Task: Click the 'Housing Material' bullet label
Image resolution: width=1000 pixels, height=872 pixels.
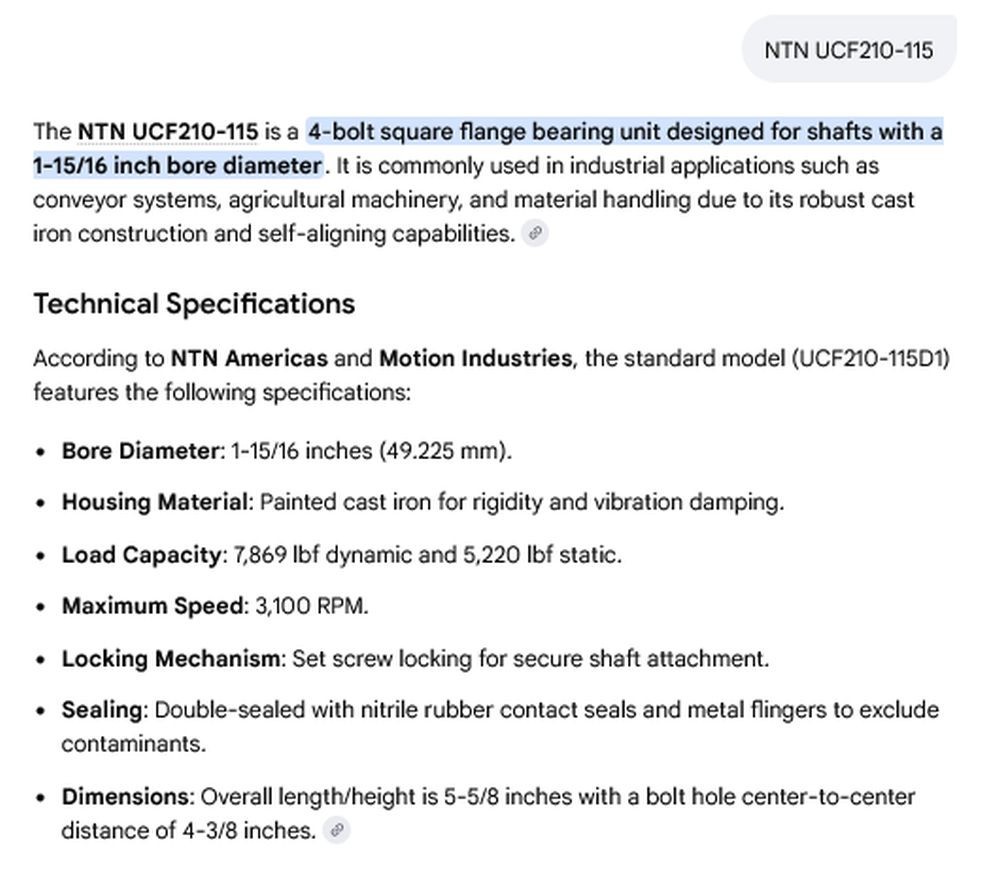Action: pos(154,502)
